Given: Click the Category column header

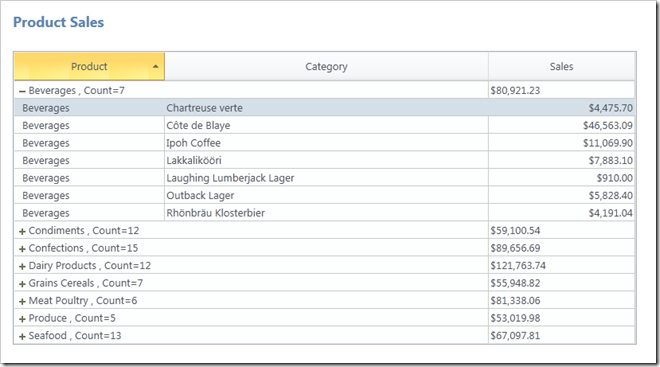Looking at the screenshot, I should (326, 66).
